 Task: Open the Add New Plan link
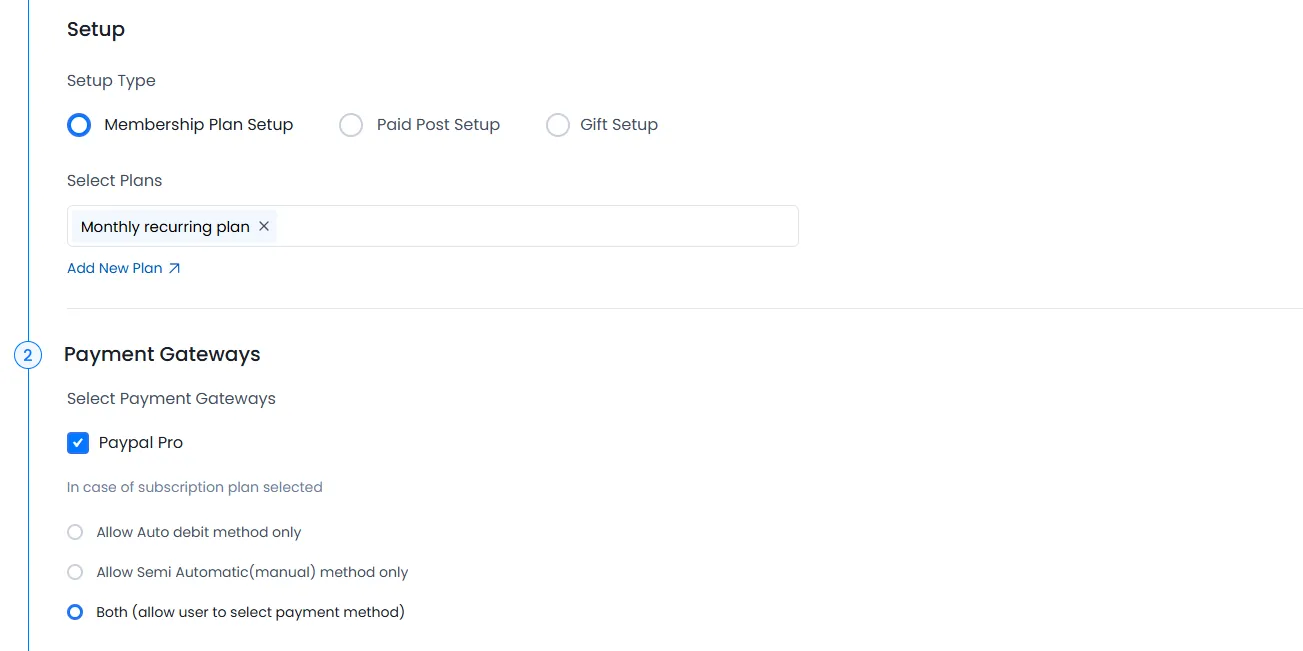113,268
